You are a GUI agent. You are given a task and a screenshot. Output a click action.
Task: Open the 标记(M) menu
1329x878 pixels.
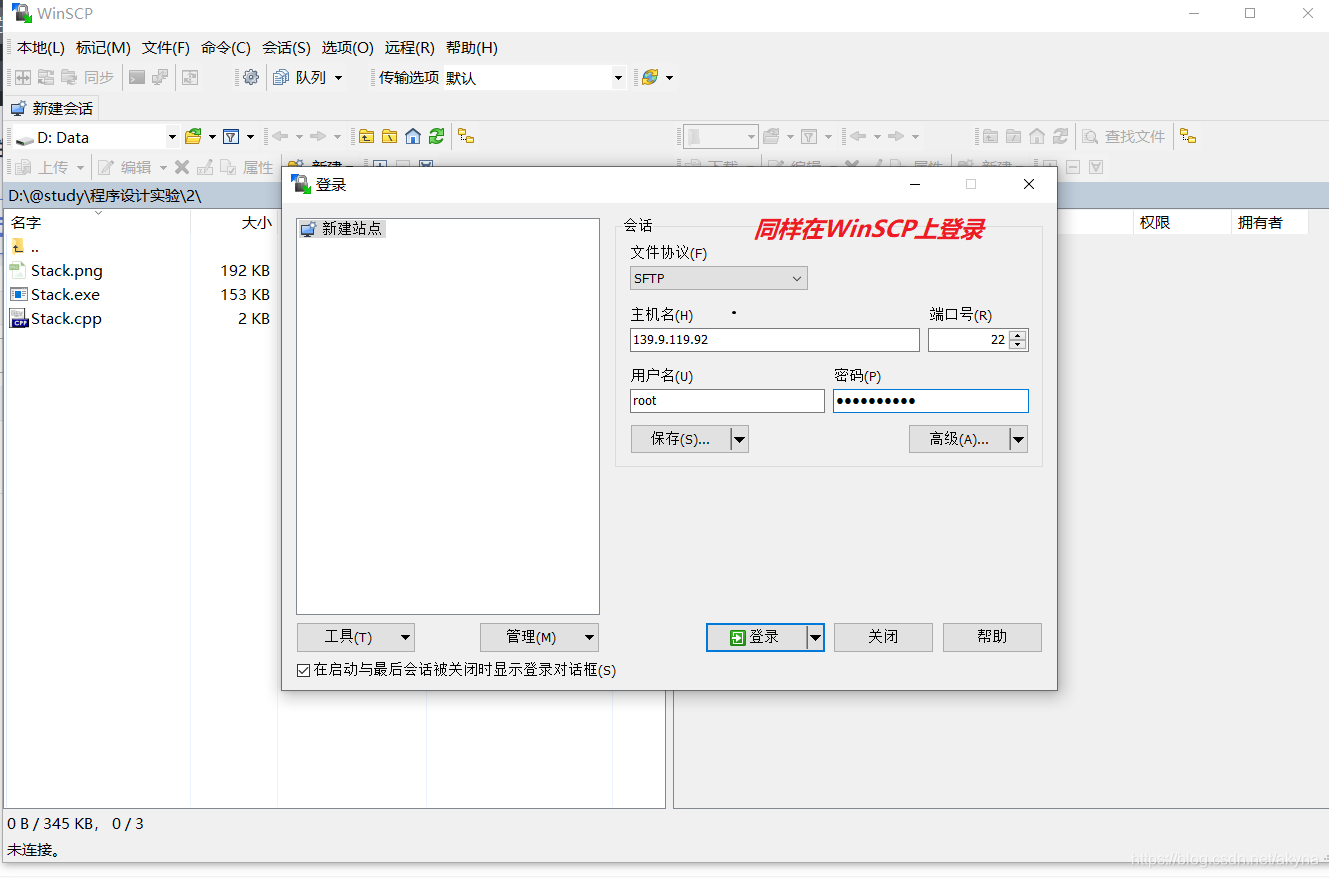(x=103, y=47)
